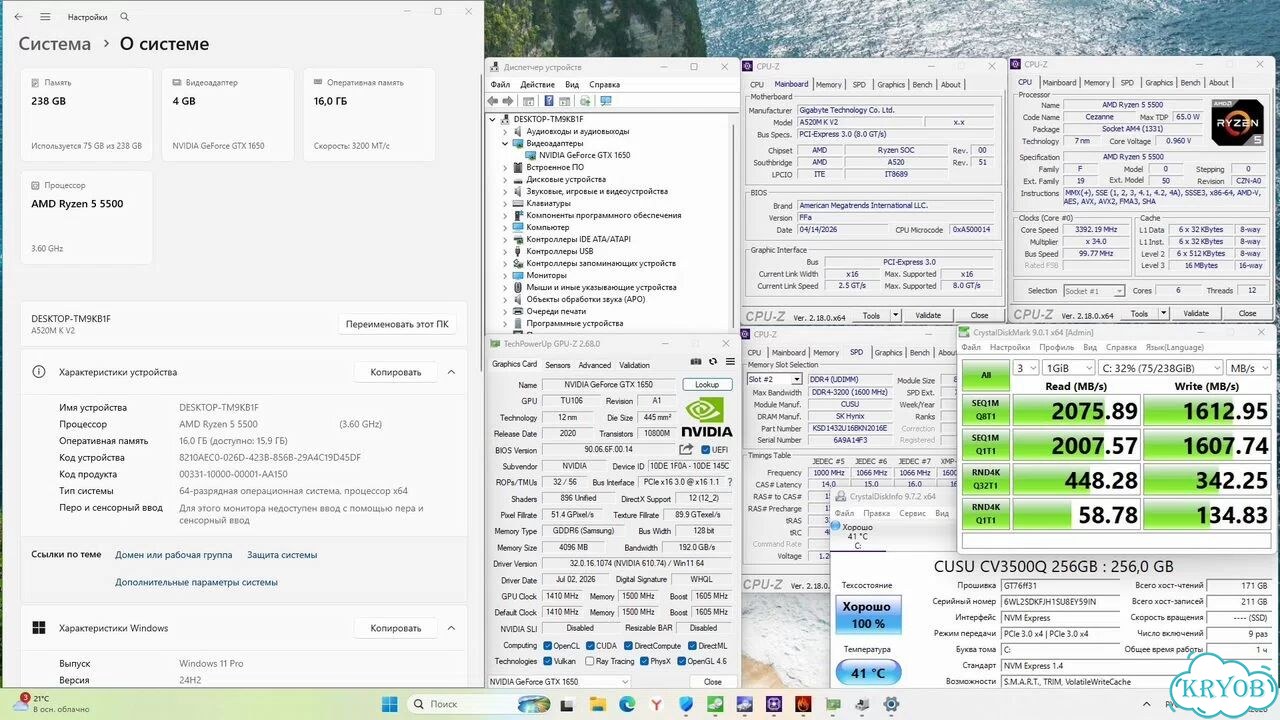Click Хорошо 100% health status box
Image resolution: width=1280 pixels, height=720 pixels.
[x=867, y=615]
